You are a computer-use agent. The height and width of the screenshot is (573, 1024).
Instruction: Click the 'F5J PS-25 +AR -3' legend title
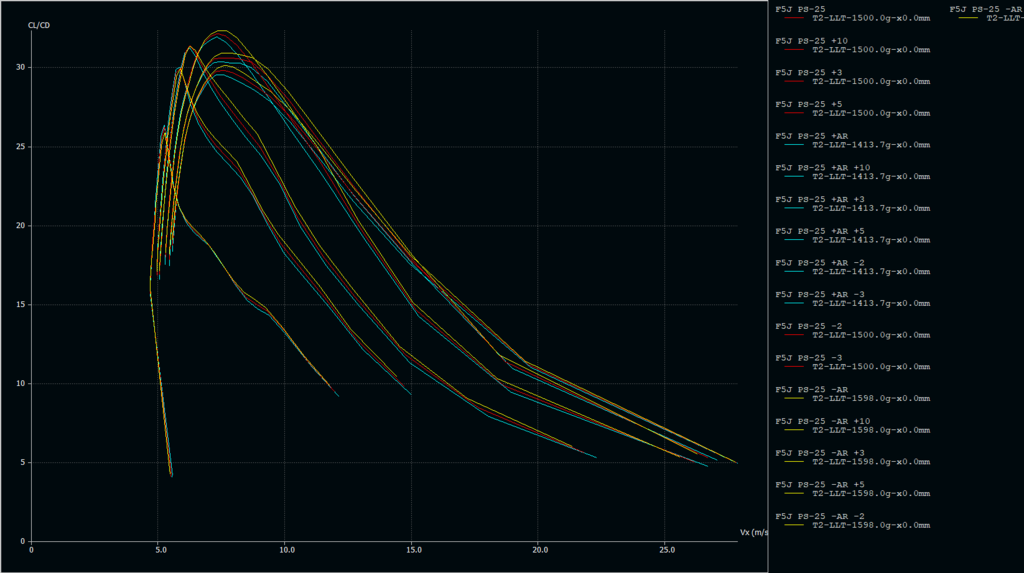tap(820, 294)
